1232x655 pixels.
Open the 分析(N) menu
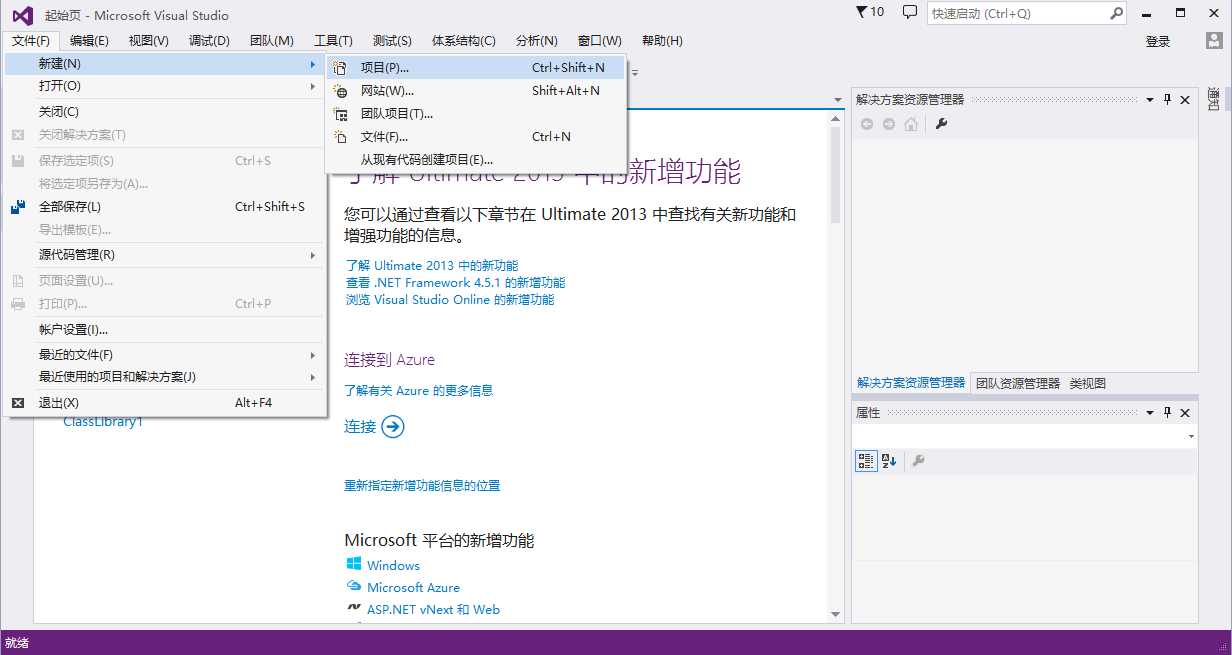point(537,41)
